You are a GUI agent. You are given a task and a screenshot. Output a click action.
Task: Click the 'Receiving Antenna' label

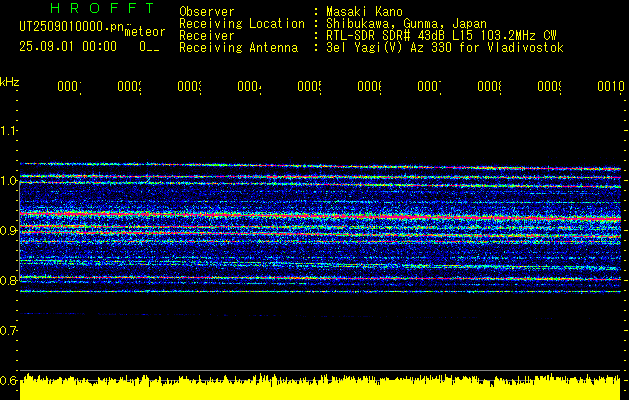tap(238, 48)
